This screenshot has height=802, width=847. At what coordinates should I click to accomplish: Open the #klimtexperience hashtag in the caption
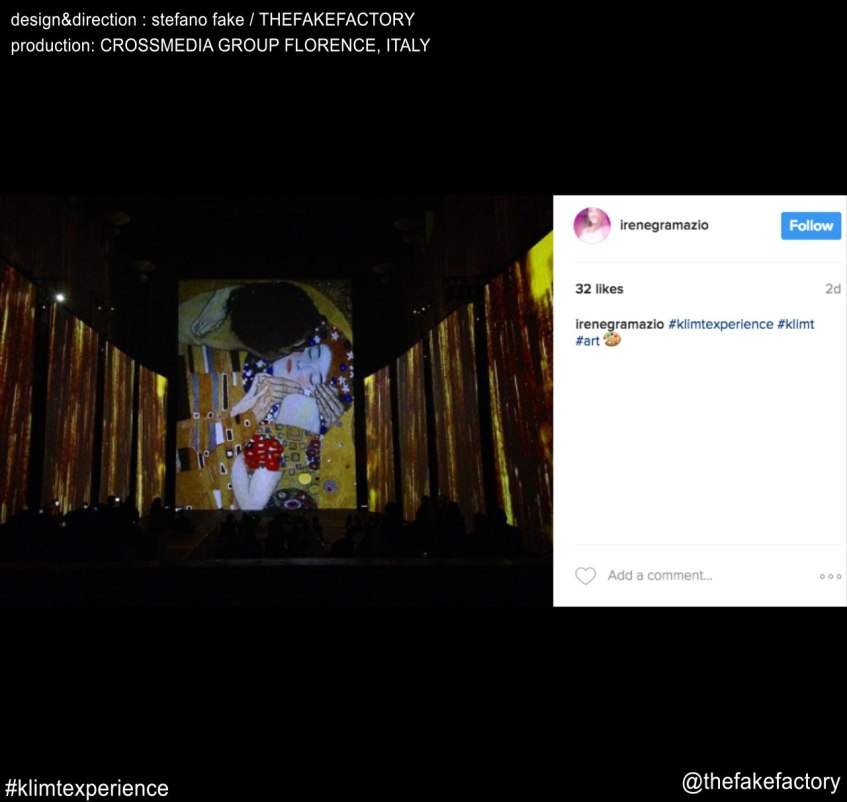click(x=720, y=324)
